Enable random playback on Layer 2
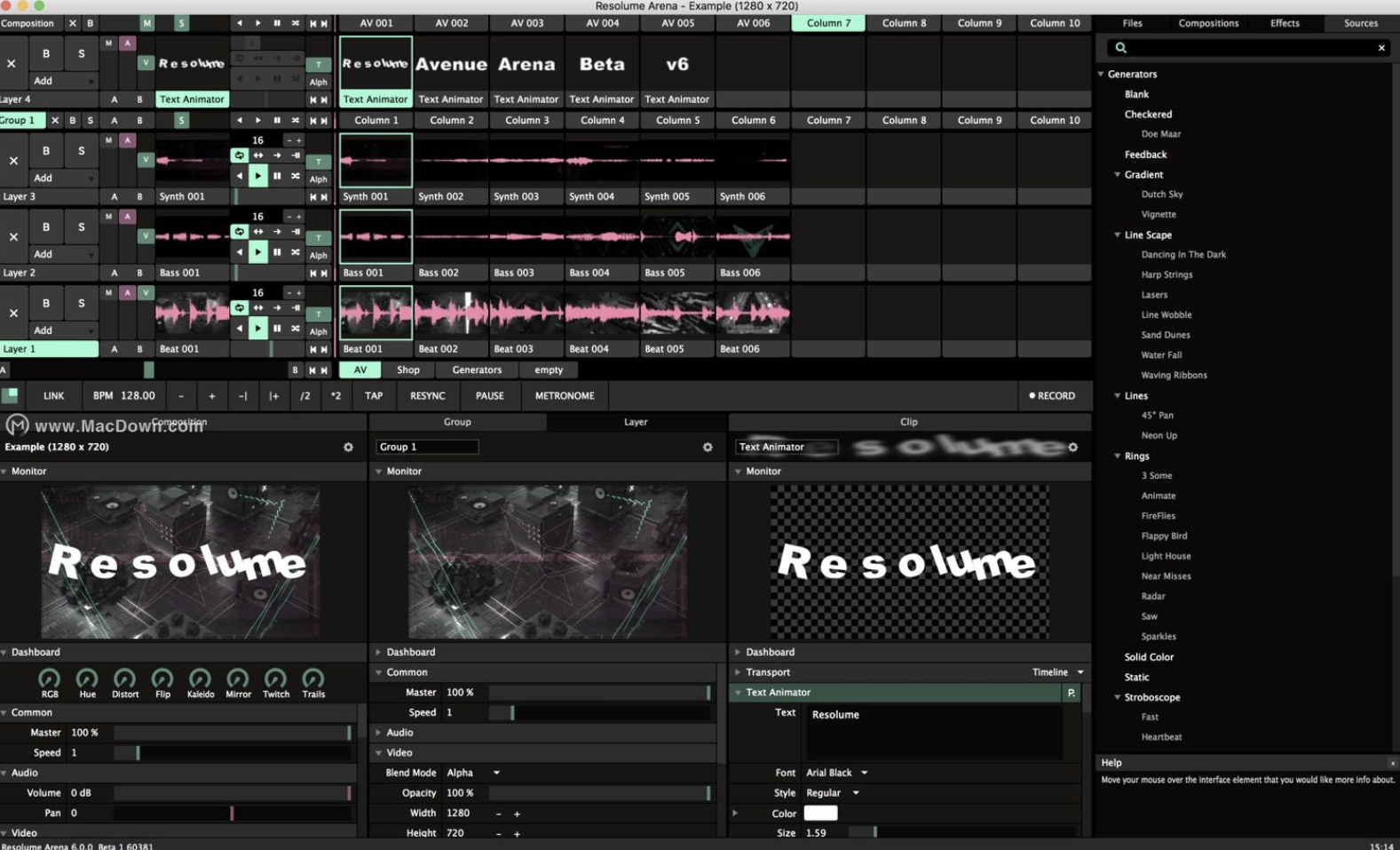Image resolution: width=1400 pixels, height=850 pixels. (296, 252)
